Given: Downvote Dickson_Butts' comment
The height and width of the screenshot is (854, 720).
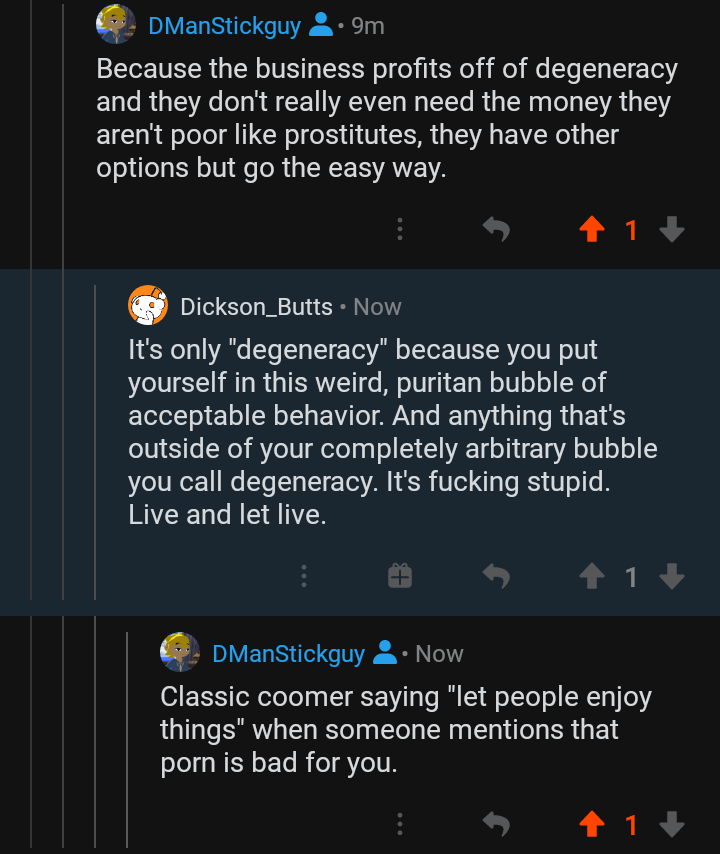Looking at the screenshot, I should pos(672,576).
